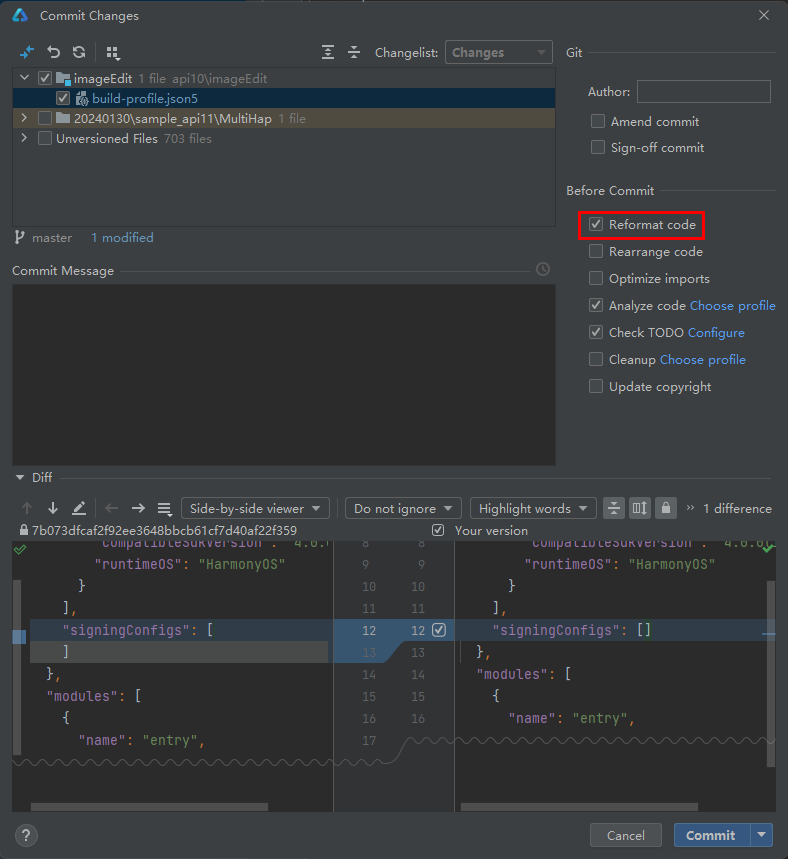Expand the 20240130 MultiHap folder node
This screenshot has height=859, width=788.
click(x=24, y=118)
